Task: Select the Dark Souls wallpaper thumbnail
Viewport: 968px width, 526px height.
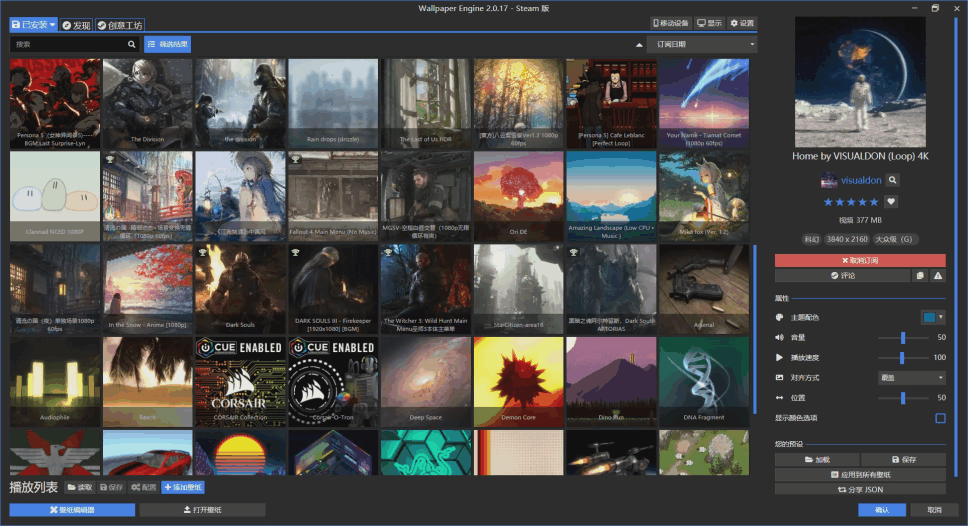Action: click(241, 289)
